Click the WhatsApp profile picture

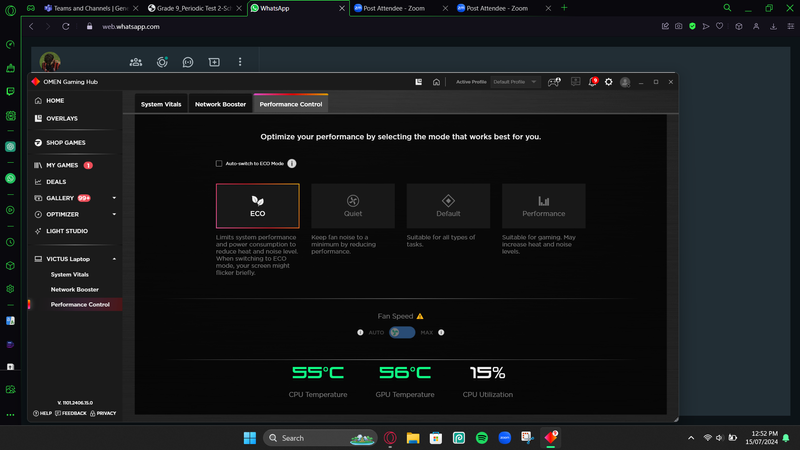[x=50, y=62]
